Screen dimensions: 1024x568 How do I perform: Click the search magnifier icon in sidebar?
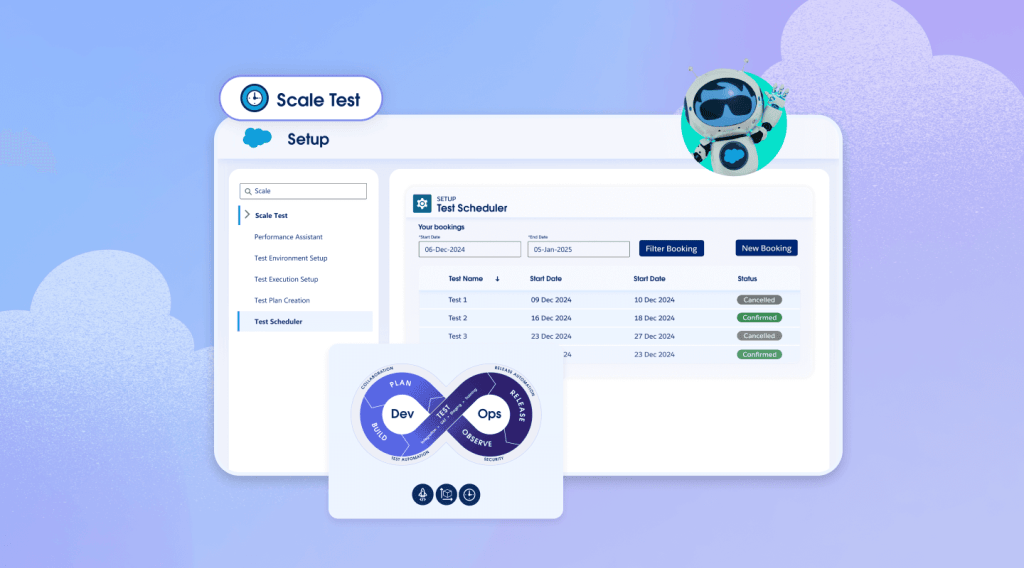click(248, 191)
